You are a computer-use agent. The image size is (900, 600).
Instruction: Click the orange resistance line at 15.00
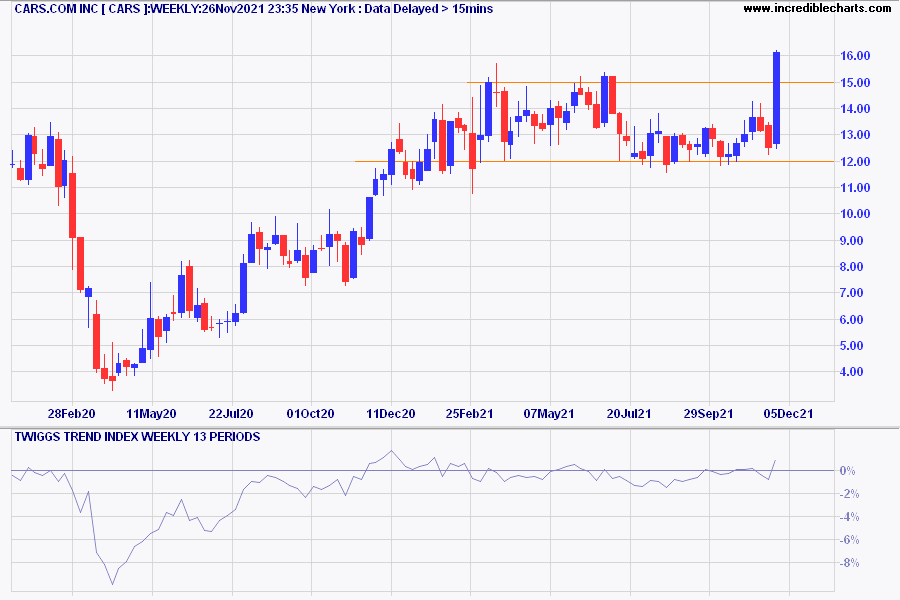[x=650, y=83]
